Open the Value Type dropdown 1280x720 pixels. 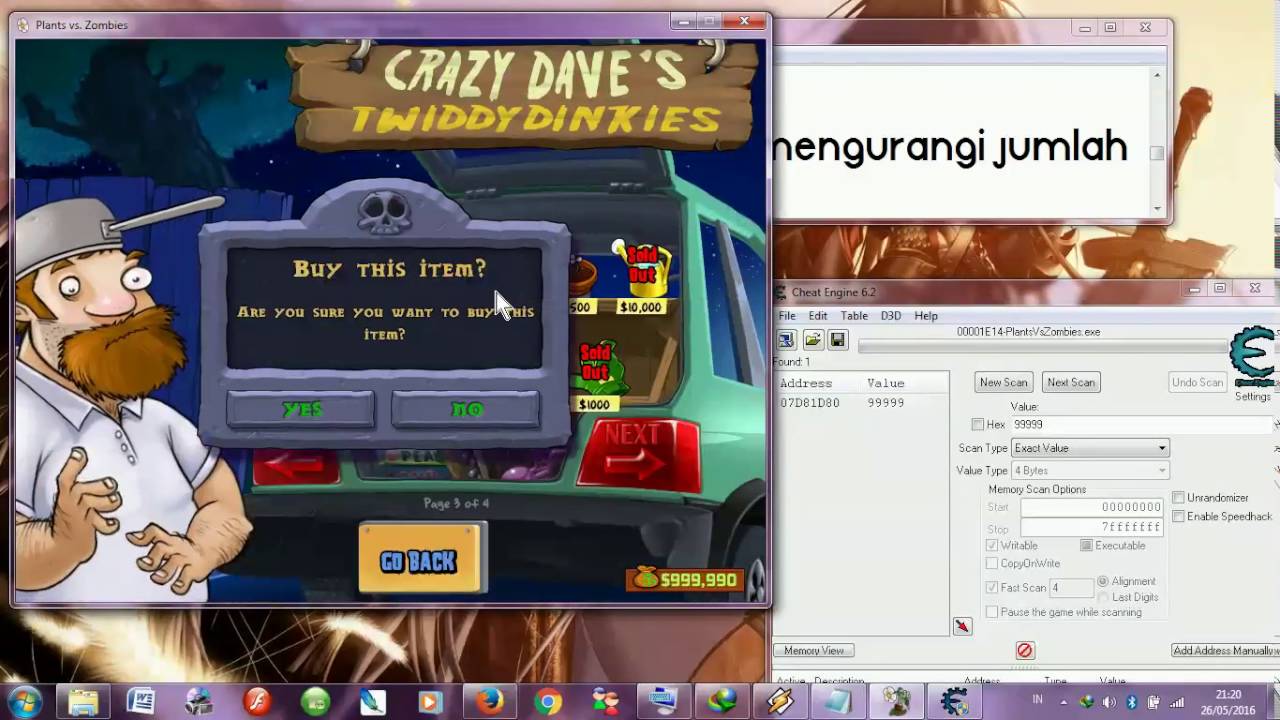tap(1090, 470)
